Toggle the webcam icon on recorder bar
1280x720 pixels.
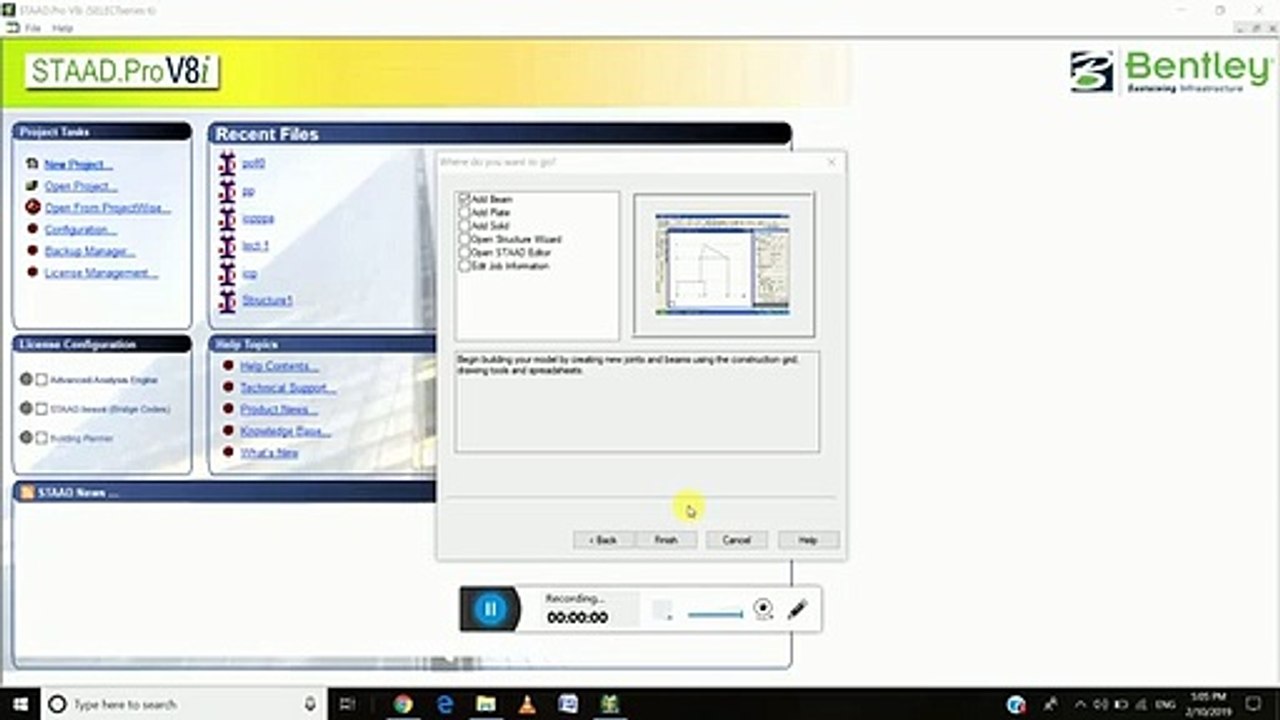(x=764, y=609)
